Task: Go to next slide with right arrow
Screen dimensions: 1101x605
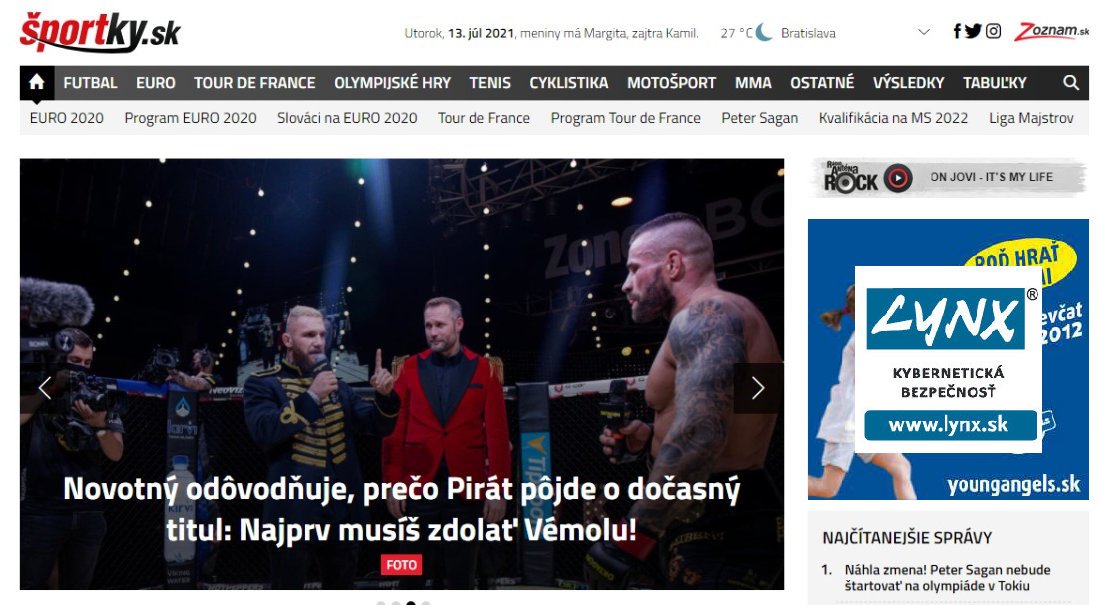Action: (x=758, y=387)
